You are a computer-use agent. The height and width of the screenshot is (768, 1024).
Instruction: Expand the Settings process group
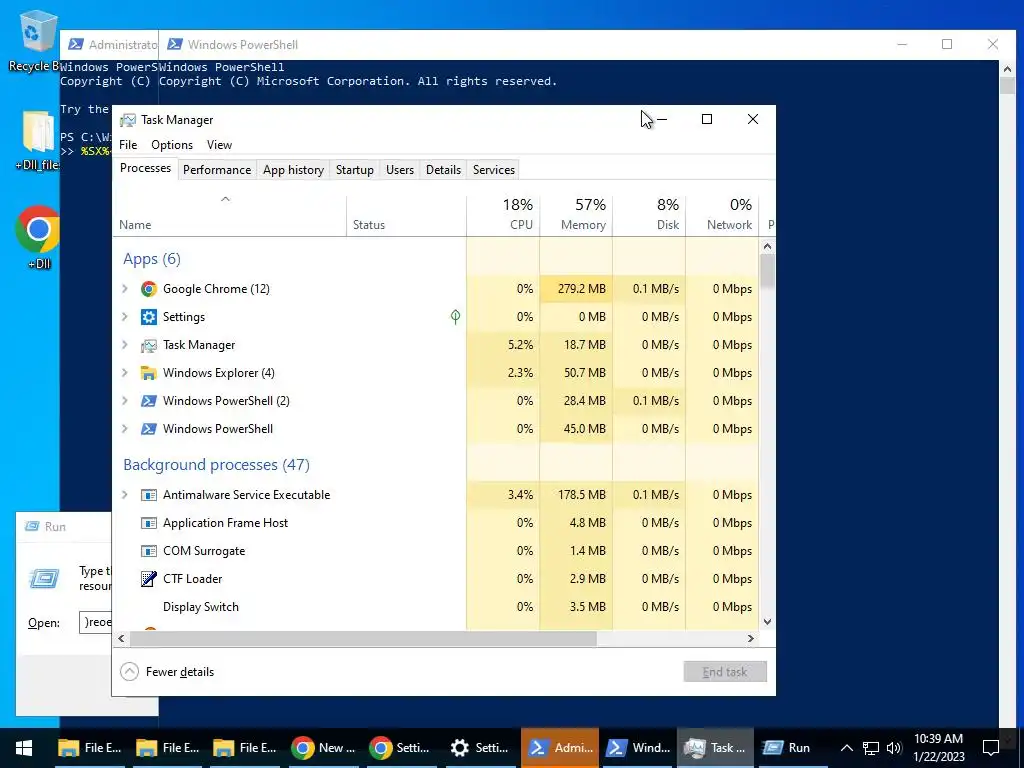(125, 317)
